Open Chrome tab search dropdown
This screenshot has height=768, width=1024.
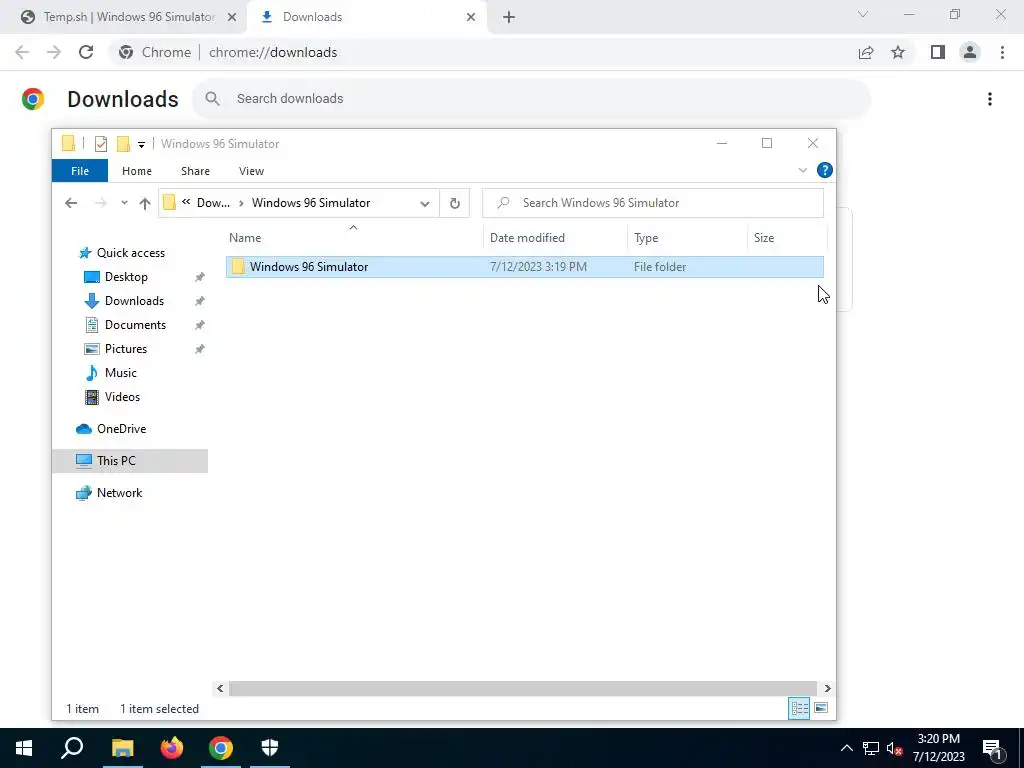coord(863,14)
